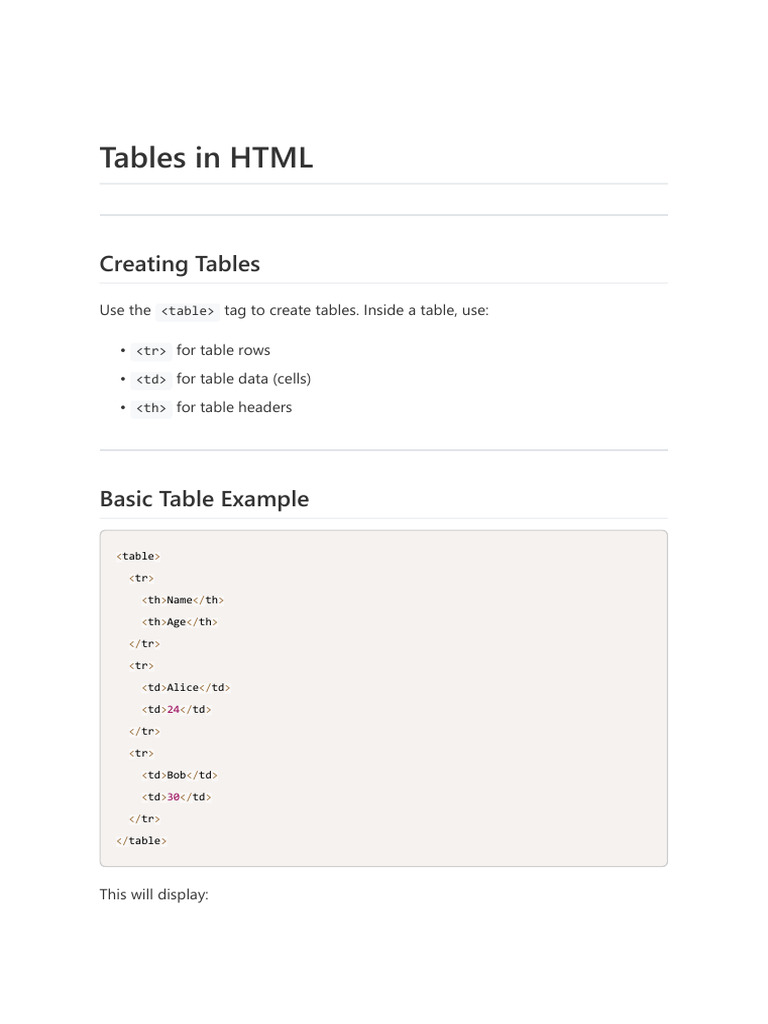The image size is (768, 1024).
Task: Click the <th> code in the bullet list
Action: point(150,408)
